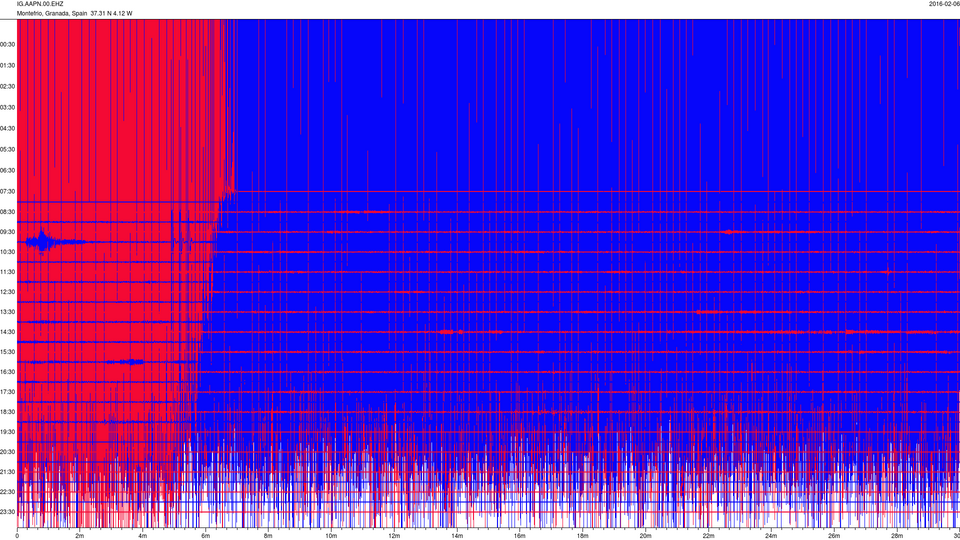The width and height of the screenshot is (960, 540).
Task: Pick the 19:30 row label
Action: pyautogui.click(x=7, y=432)
